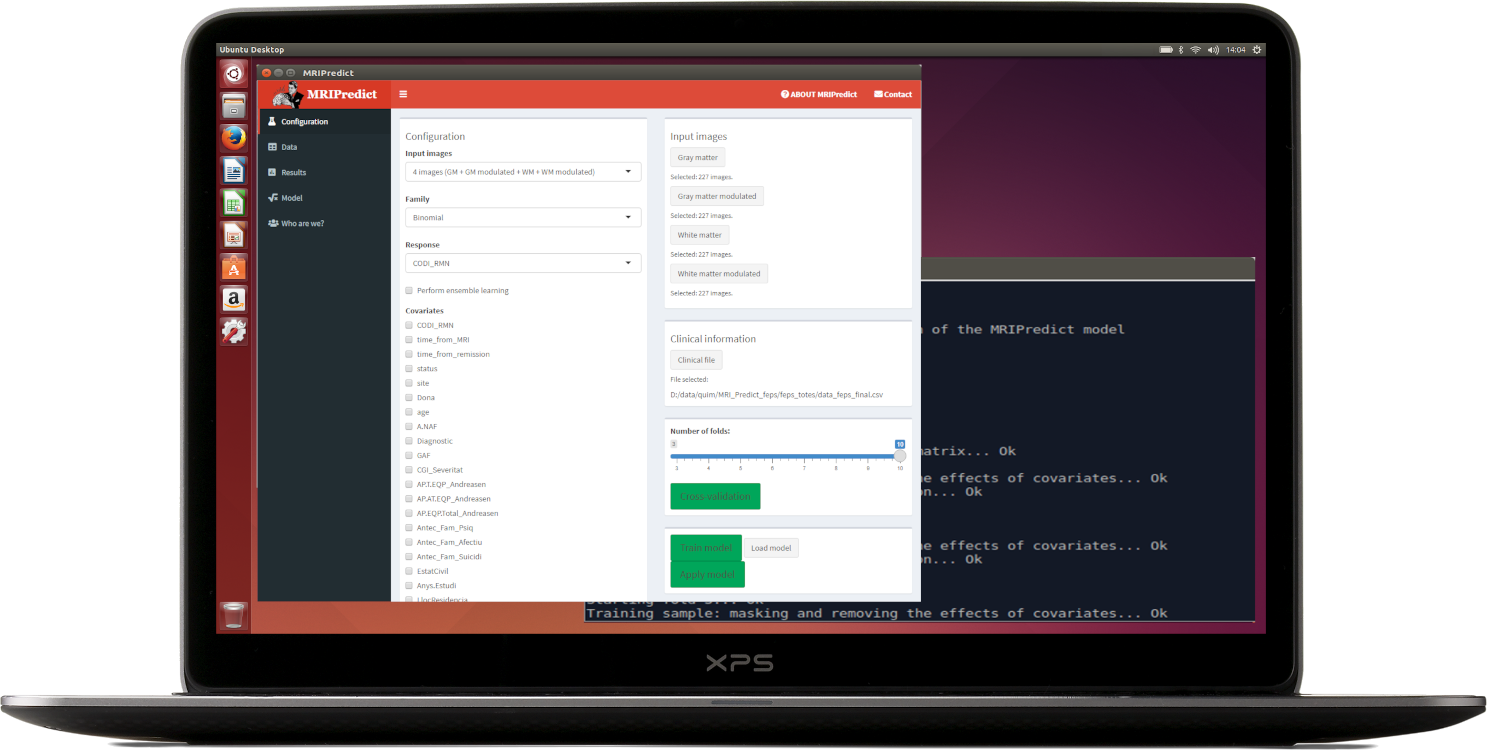Open the ABOUT MRIPredict header link
The width and height of the screenshot is (1487, 750).
819,94
